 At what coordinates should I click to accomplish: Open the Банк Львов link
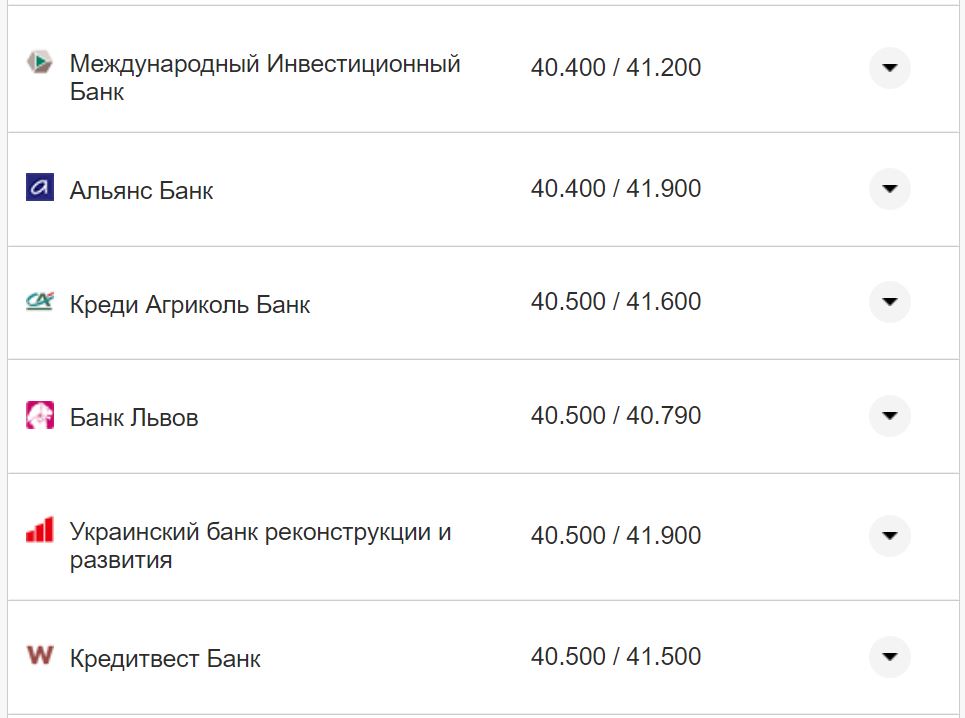[133, 417]
